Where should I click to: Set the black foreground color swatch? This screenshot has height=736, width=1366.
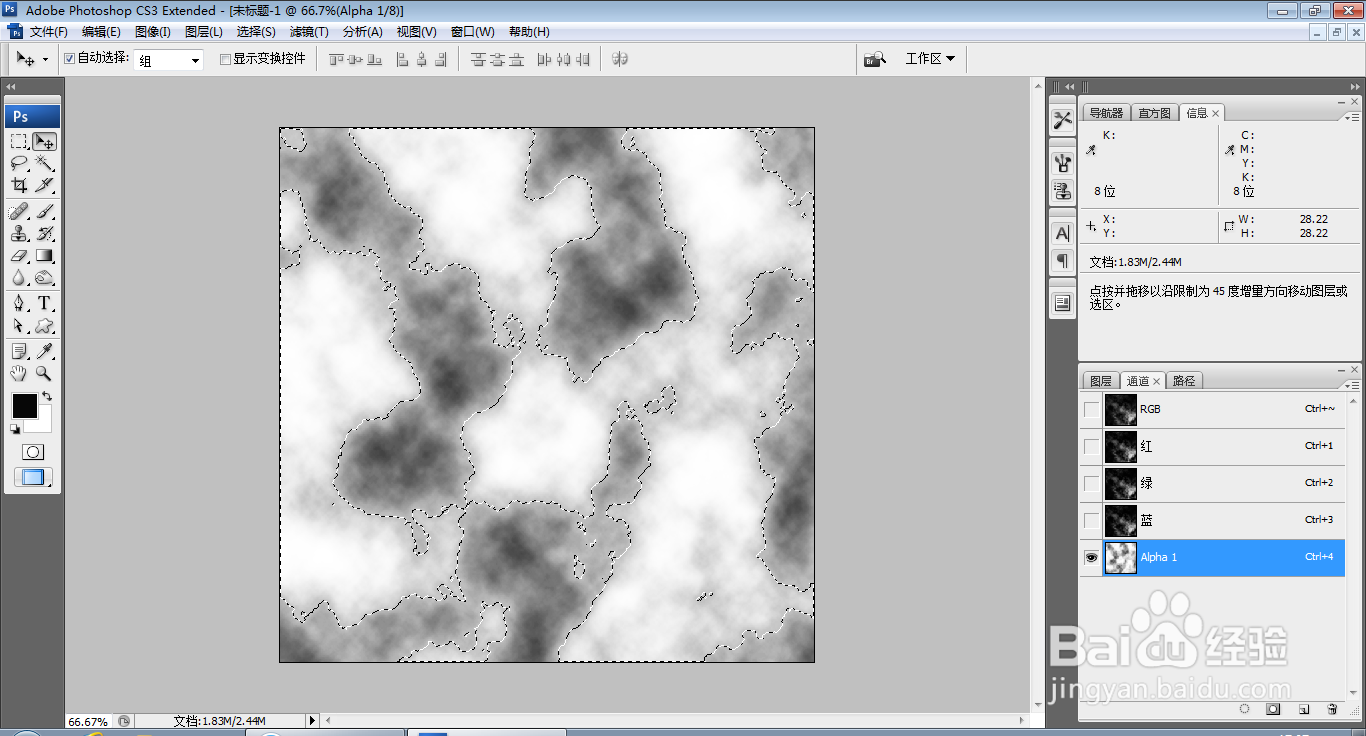[24, 406]
